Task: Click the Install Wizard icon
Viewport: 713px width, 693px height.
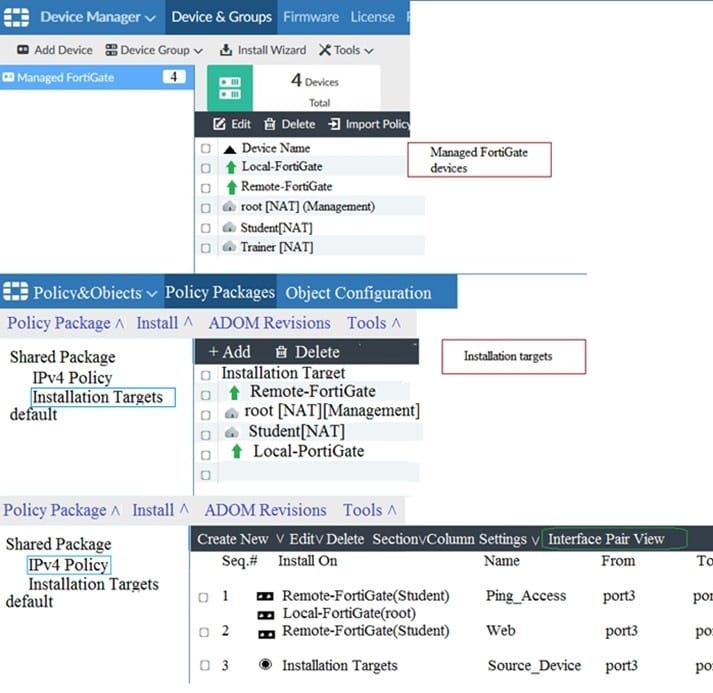Action: (x=227, y=50)
